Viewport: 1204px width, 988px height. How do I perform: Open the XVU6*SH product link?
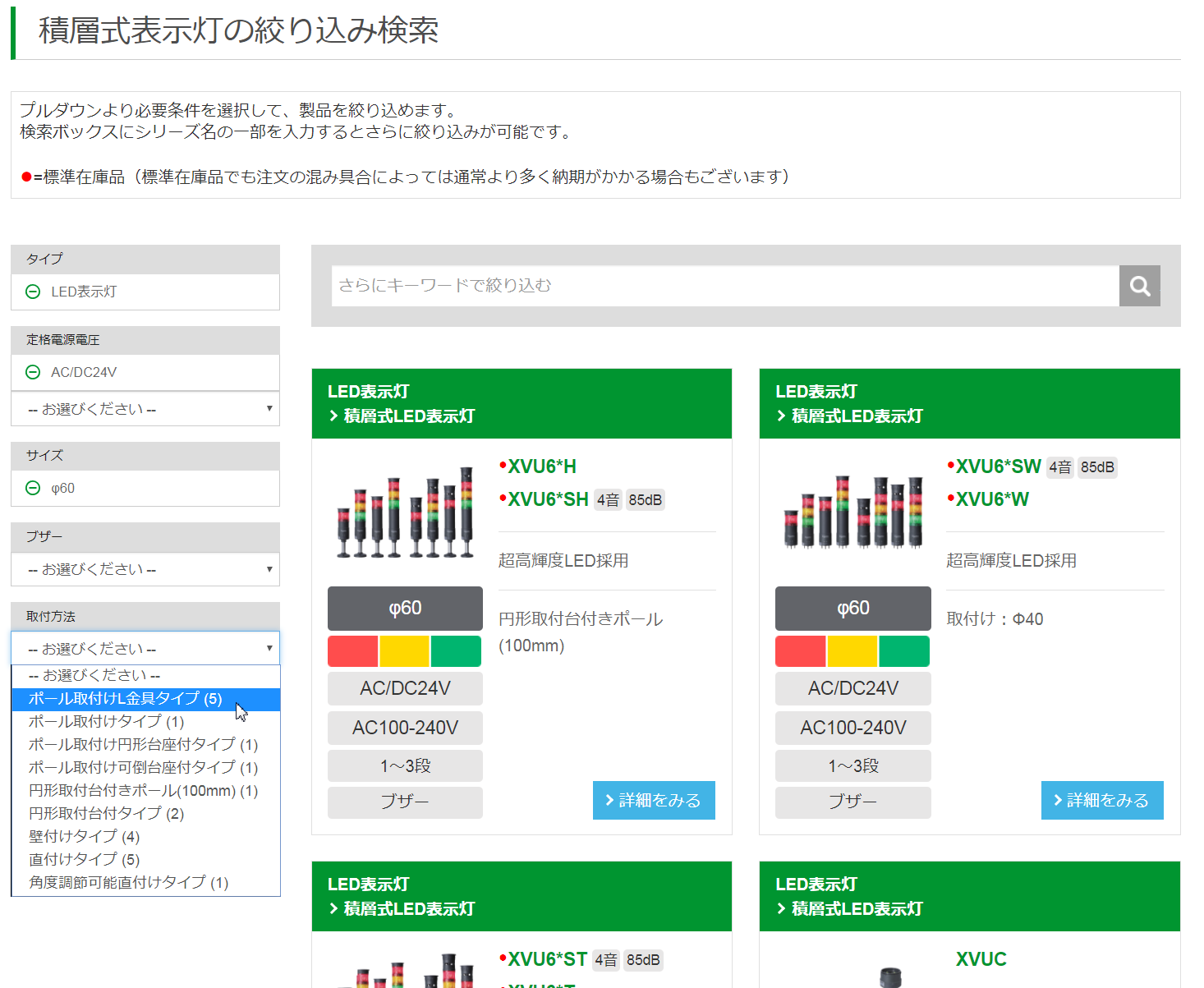coord(548,499)
